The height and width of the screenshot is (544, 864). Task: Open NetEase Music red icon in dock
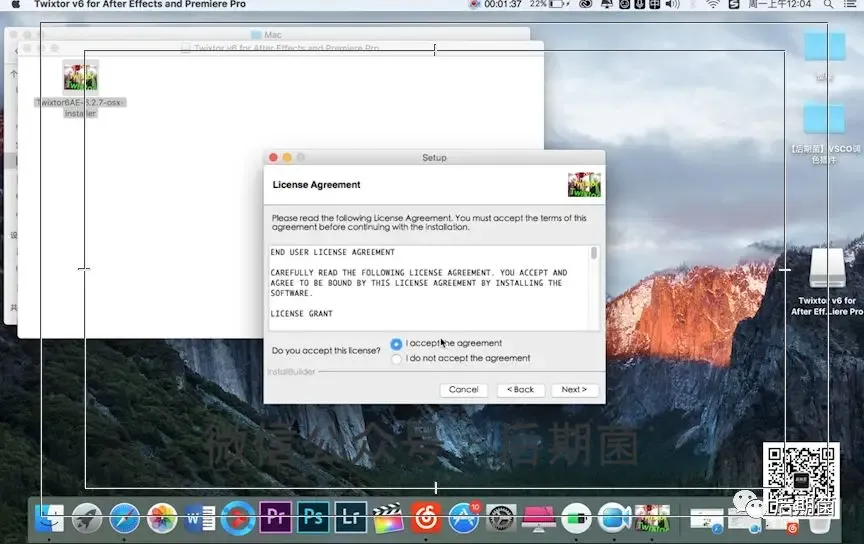[426, 518]
